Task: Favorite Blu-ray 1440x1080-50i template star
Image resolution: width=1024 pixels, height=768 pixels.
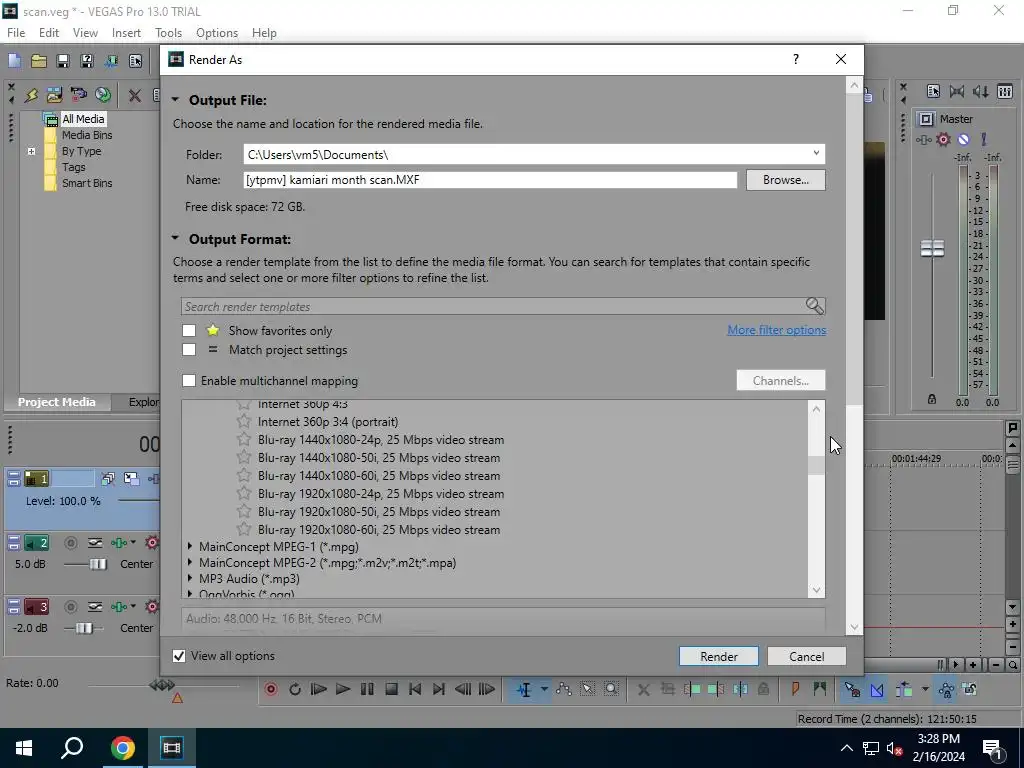Action: [244, 457]
